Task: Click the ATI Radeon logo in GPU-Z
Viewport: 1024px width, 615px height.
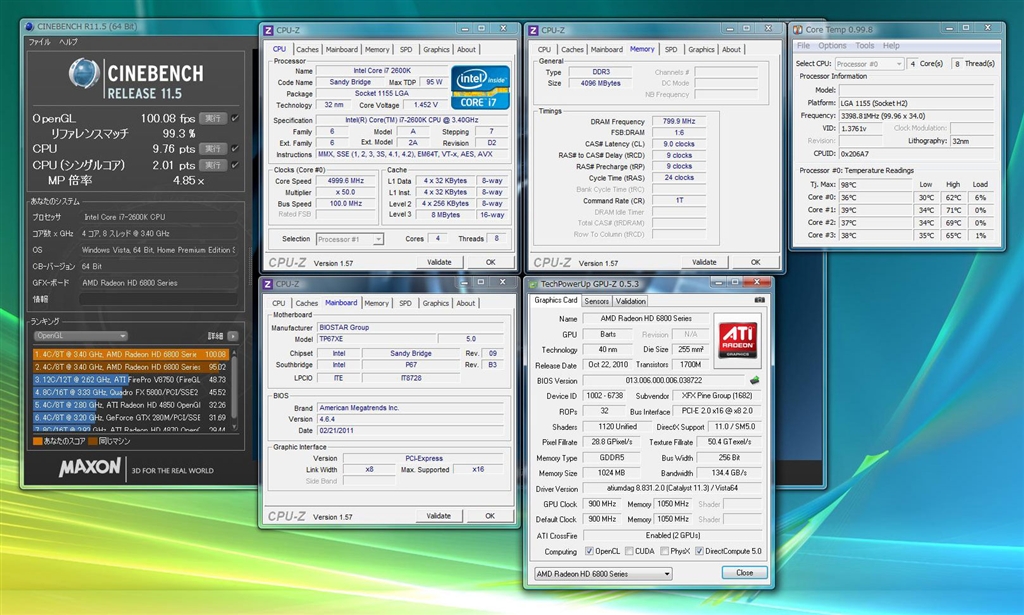Action: pyautogui.click(x=737, y=339)
